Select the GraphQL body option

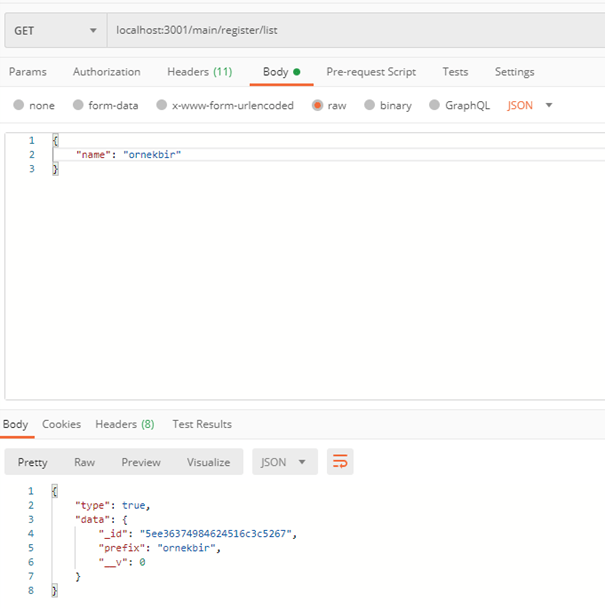tap(435, 105)
